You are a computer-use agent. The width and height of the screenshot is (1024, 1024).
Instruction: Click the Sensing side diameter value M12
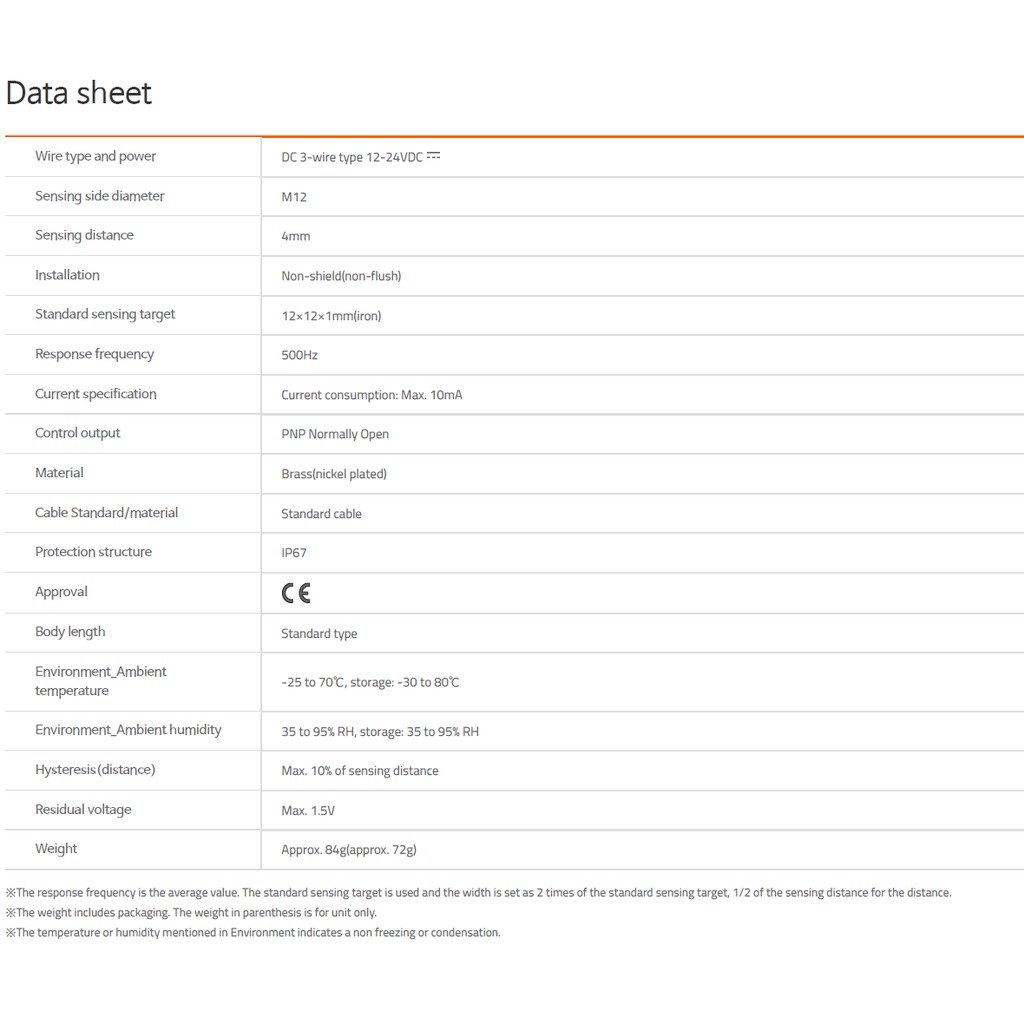294,197
